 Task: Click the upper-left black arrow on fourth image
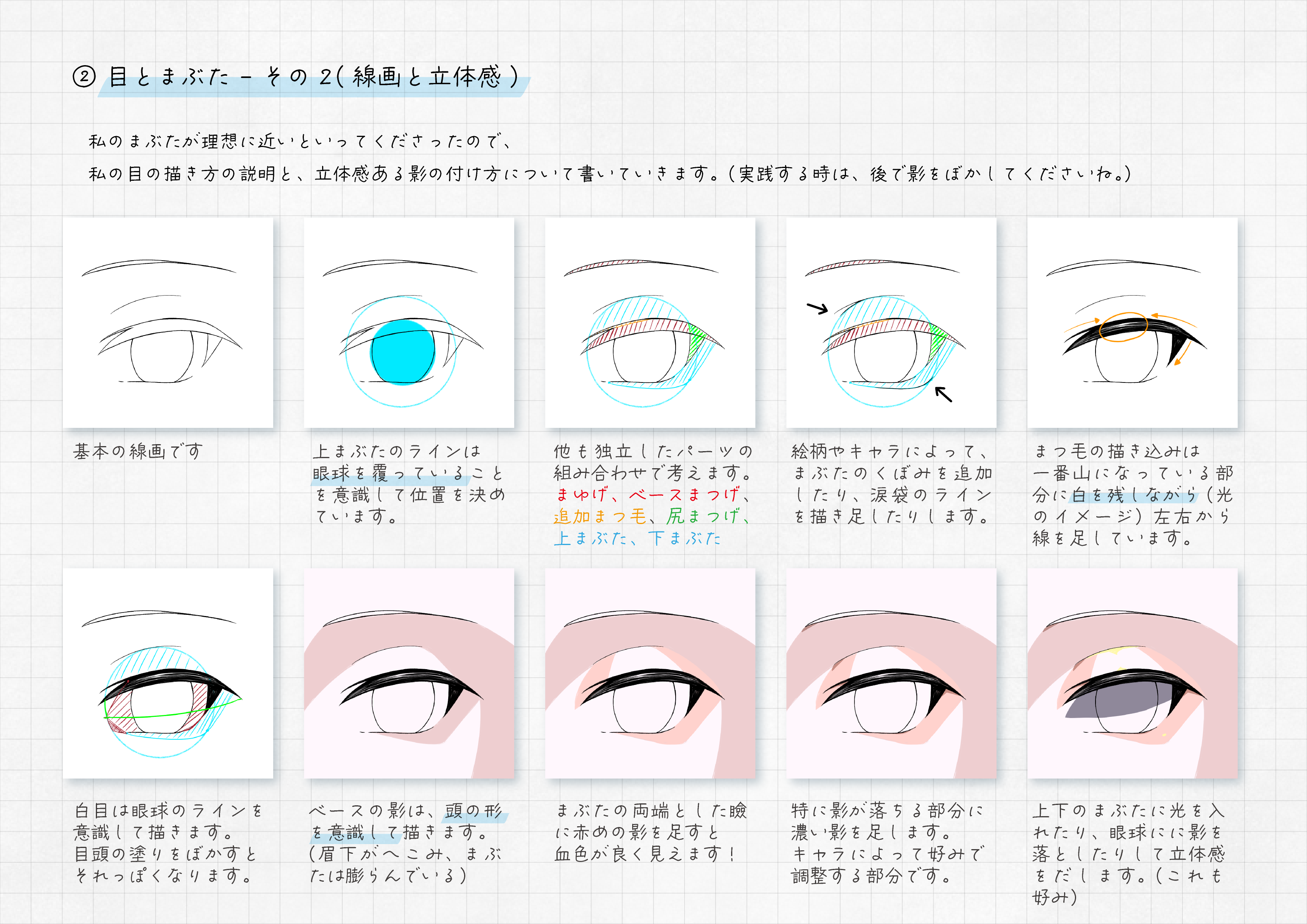[x=817, y=308]
